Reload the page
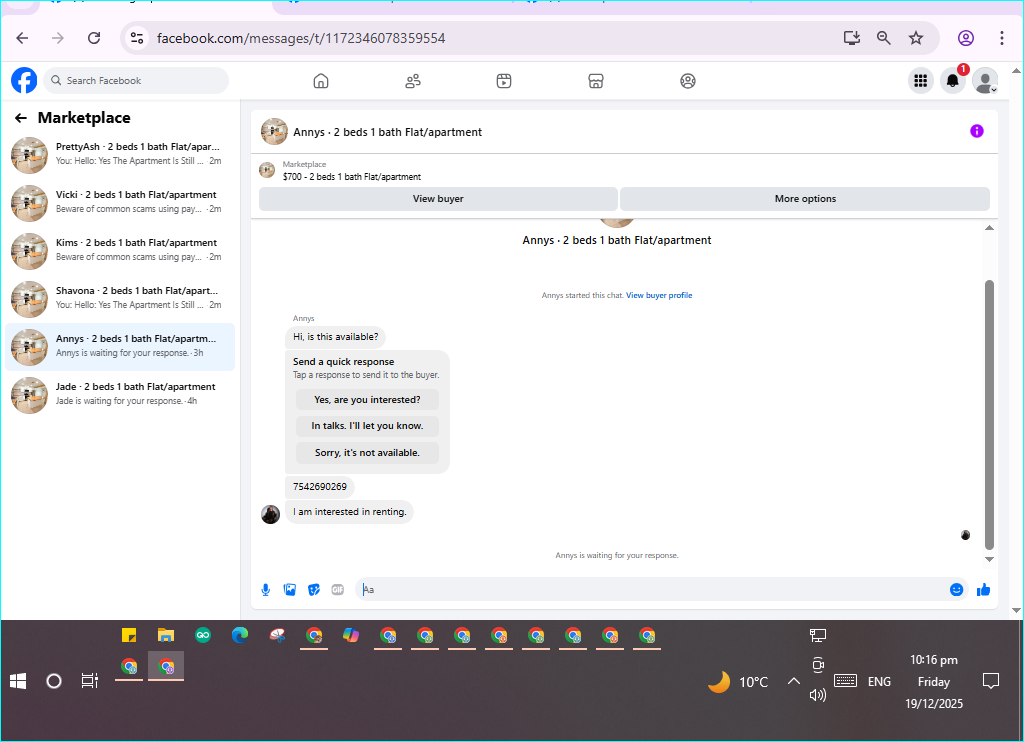Viewport: 1024px width, 742px height. 94,38
